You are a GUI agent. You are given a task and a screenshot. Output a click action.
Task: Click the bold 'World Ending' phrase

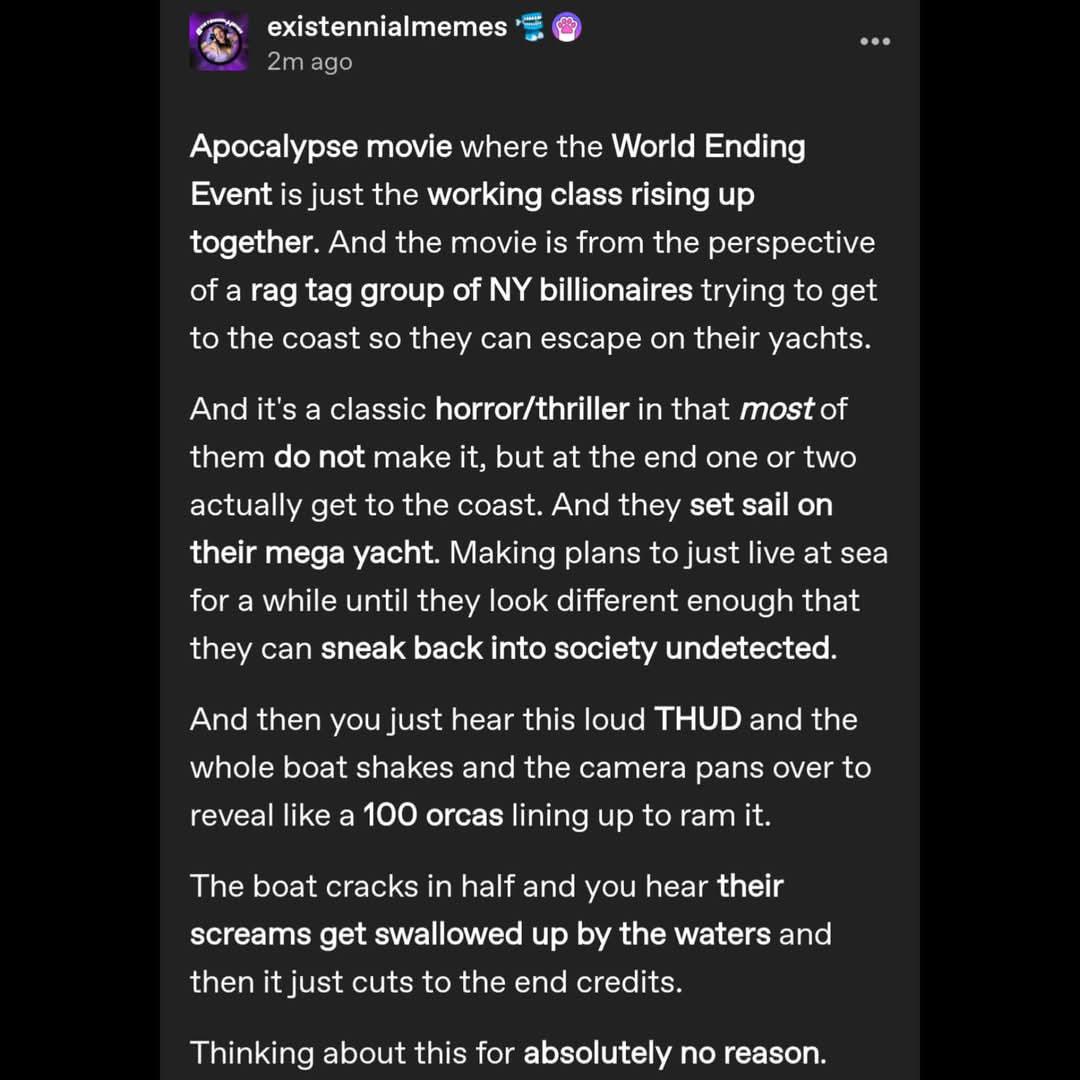(x=708, y=147)
